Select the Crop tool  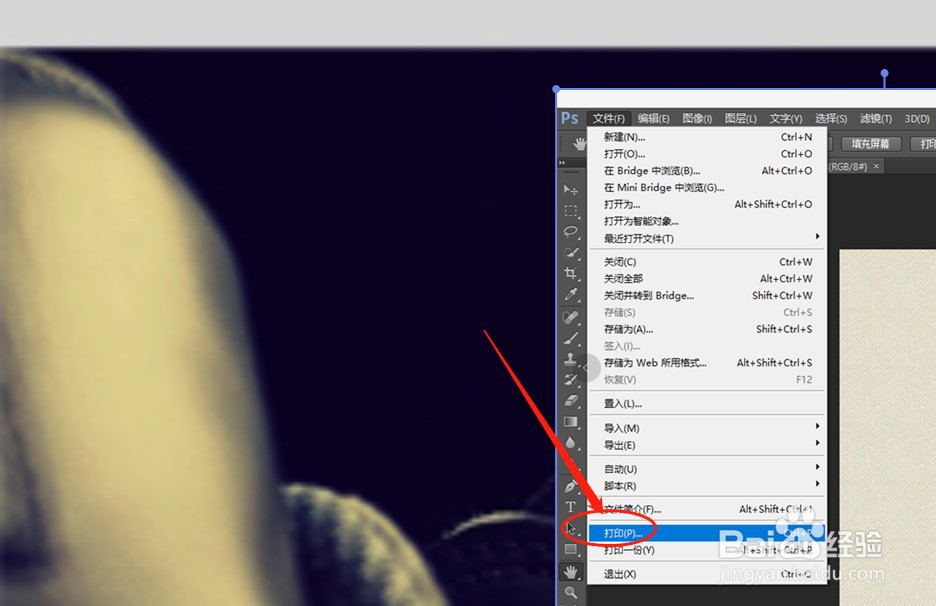click(x=571, y=273)
